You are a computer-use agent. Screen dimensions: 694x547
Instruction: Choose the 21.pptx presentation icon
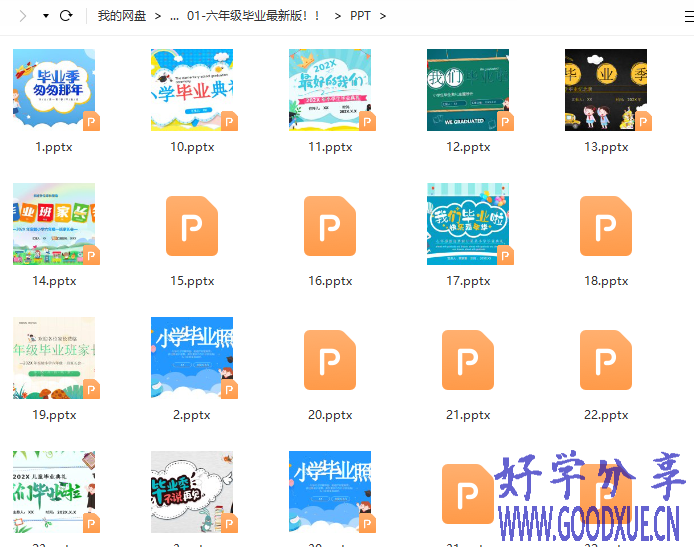pos(468,359)
